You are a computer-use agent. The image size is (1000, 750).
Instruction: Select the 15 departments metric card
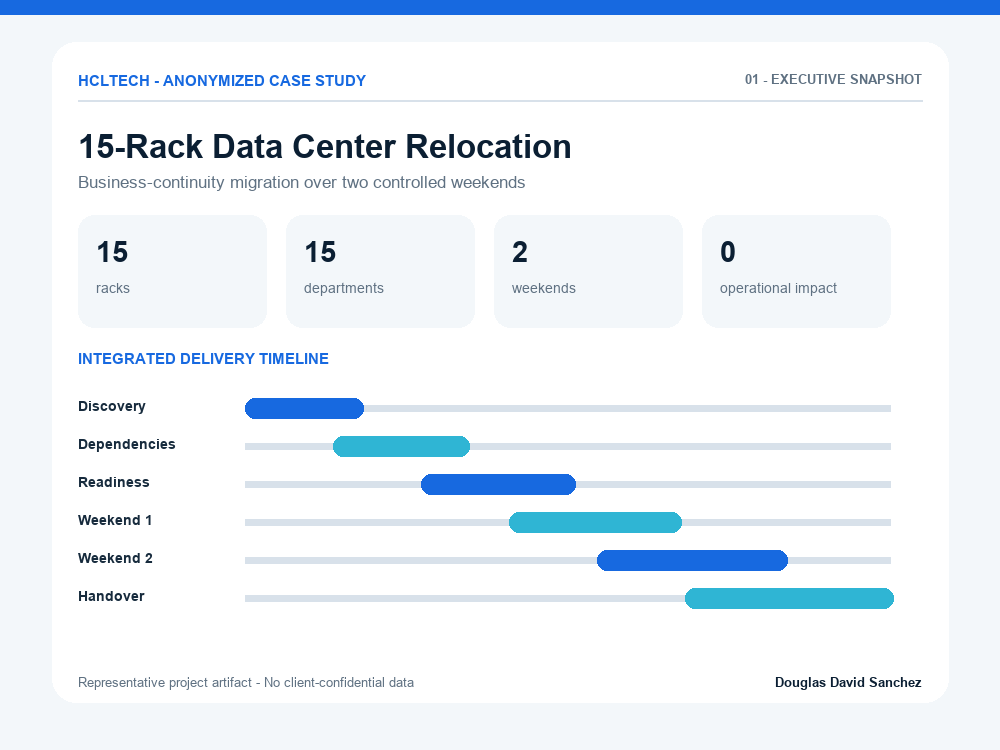[380, 272]
